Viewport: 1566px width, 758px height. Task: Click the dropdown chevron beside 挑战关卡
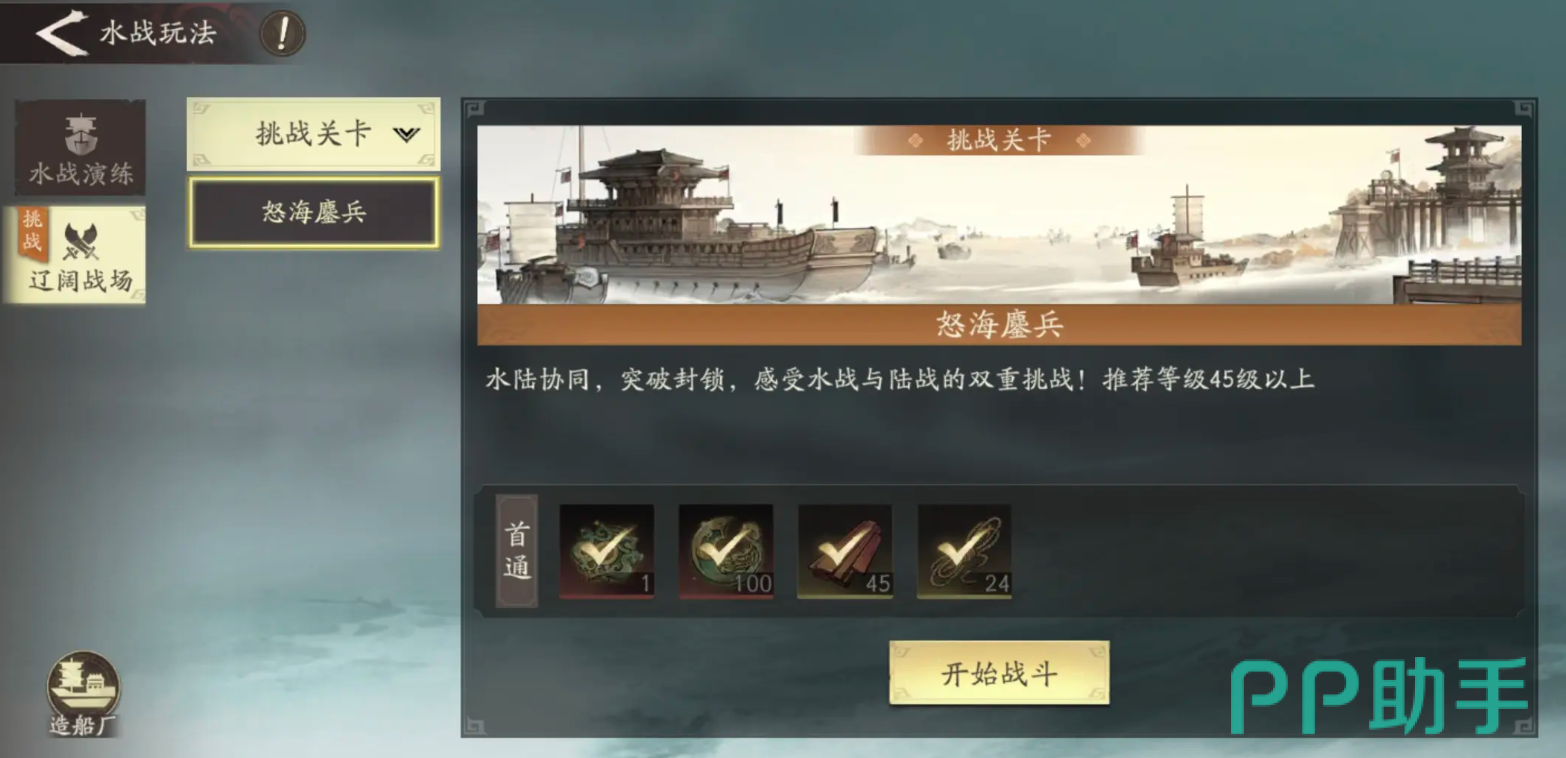coord(406,134)
